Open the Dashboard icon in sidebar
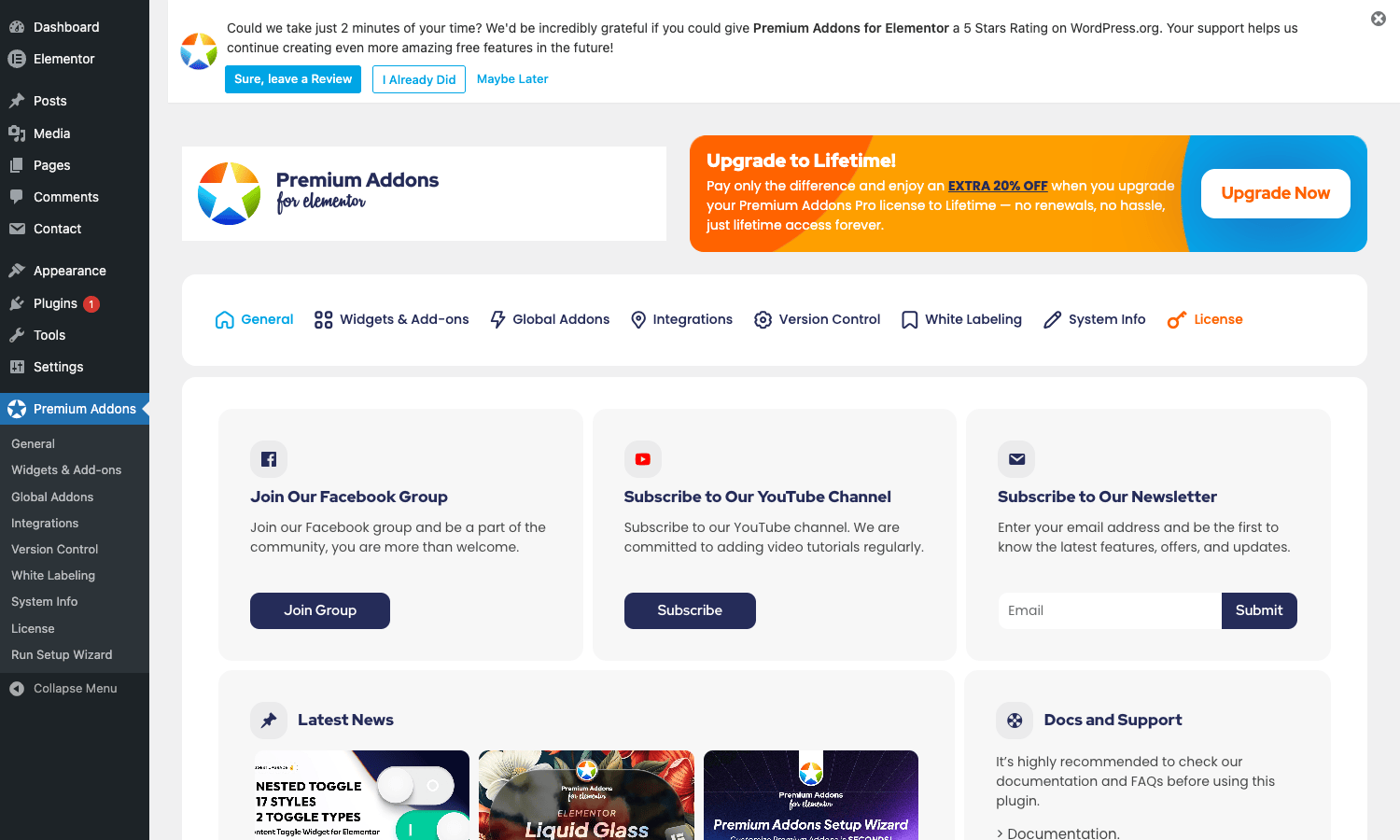This screenshot has height=840, width=1400. click(x=17, y=27)
